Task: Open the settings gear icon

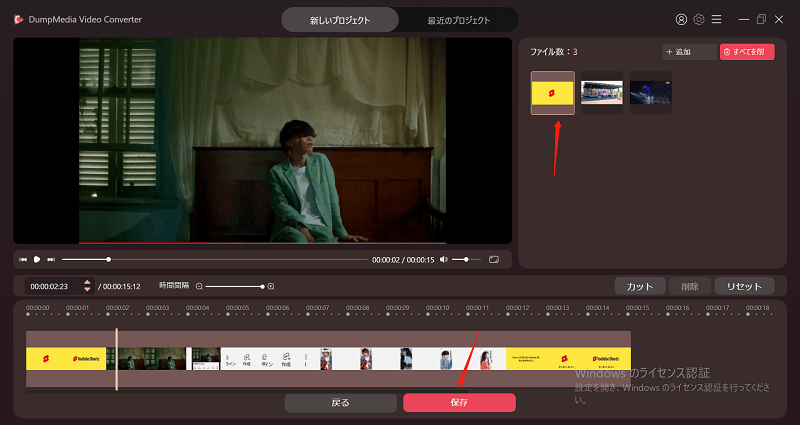Action: (698, 19)
